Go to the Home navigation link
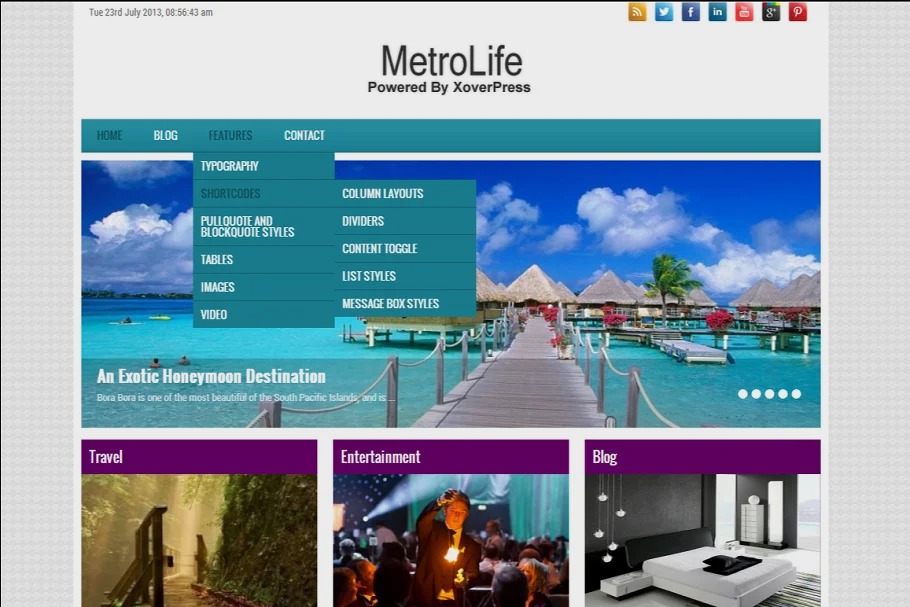910x607 pixels. tap(110, 136)
